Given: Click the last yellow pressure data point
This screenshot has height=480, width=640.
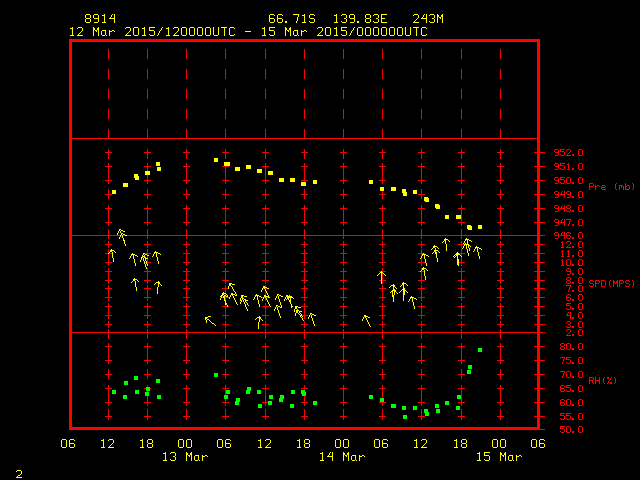Looking at the screenshot, I should coord(480,227).
